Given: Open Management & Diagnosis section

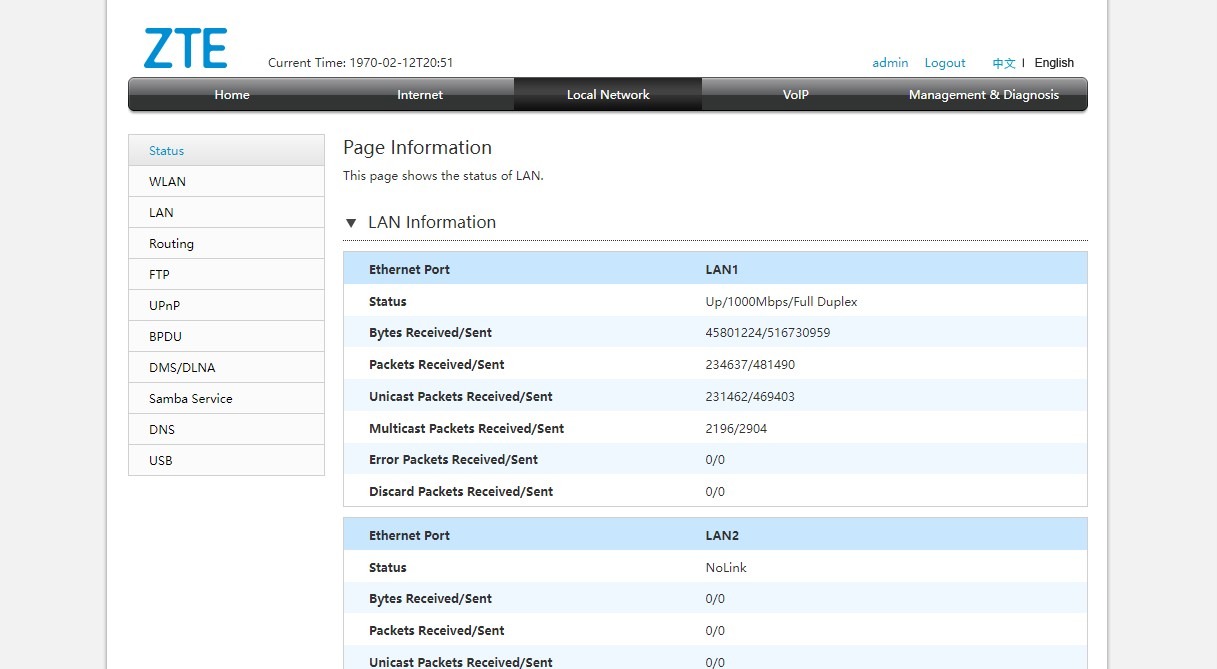Looking at the screenshot, I should 984,94.
